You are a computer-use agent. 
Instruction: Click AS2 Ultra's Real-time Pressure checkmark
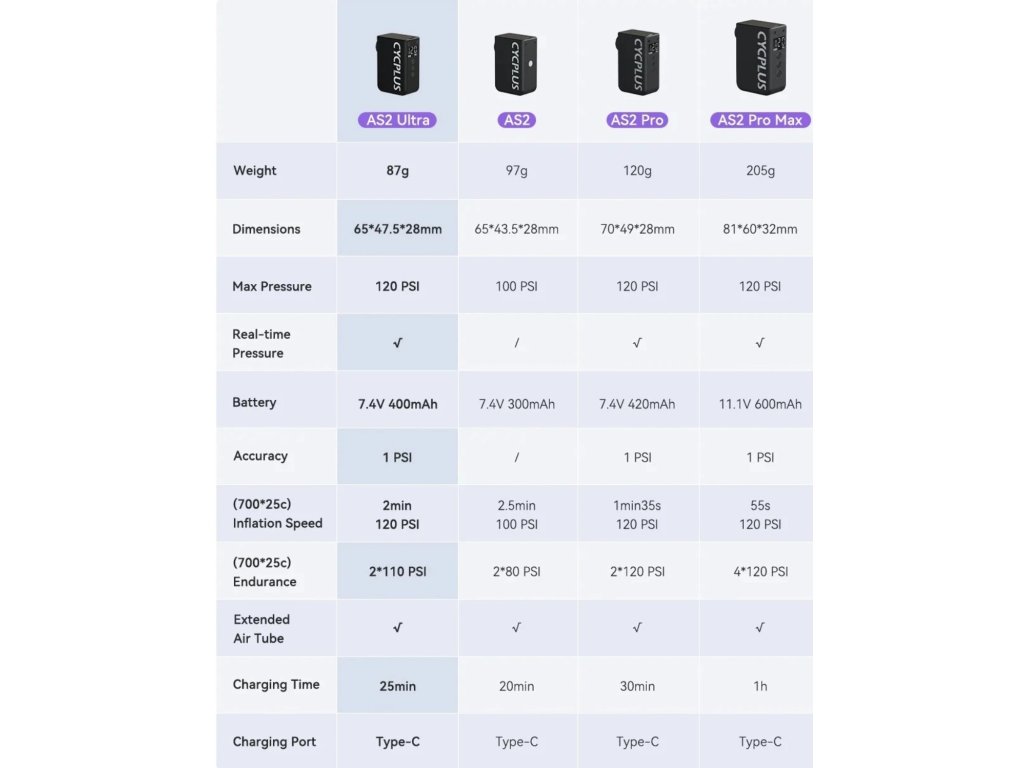point(398,343)
